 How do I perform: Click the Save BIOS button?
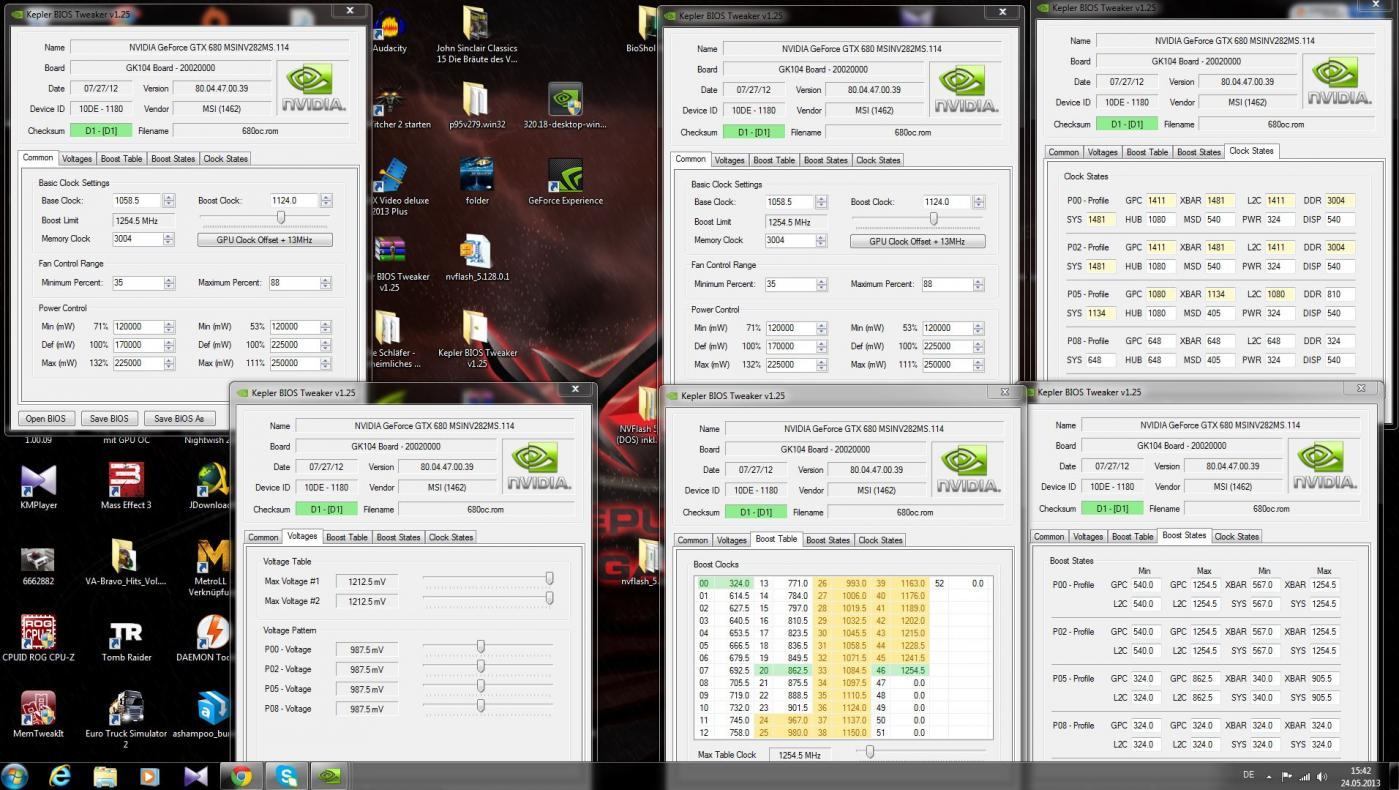point(109,418)
